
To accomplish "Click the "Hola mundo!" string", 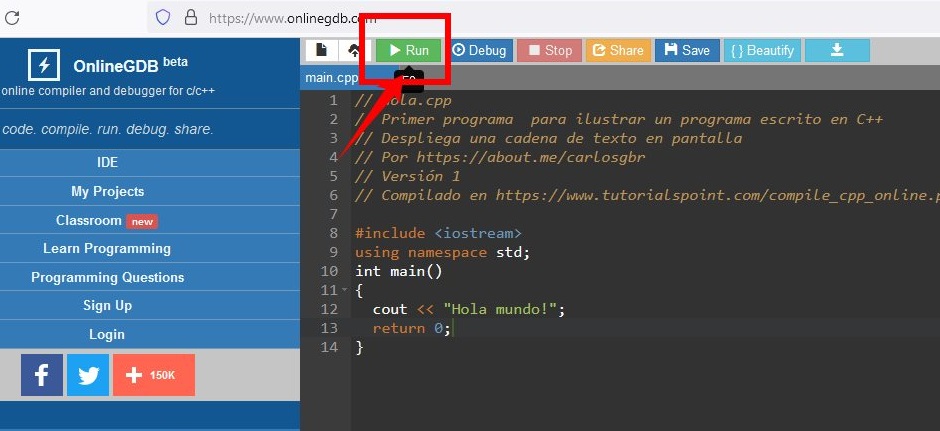I will point(500,309).
